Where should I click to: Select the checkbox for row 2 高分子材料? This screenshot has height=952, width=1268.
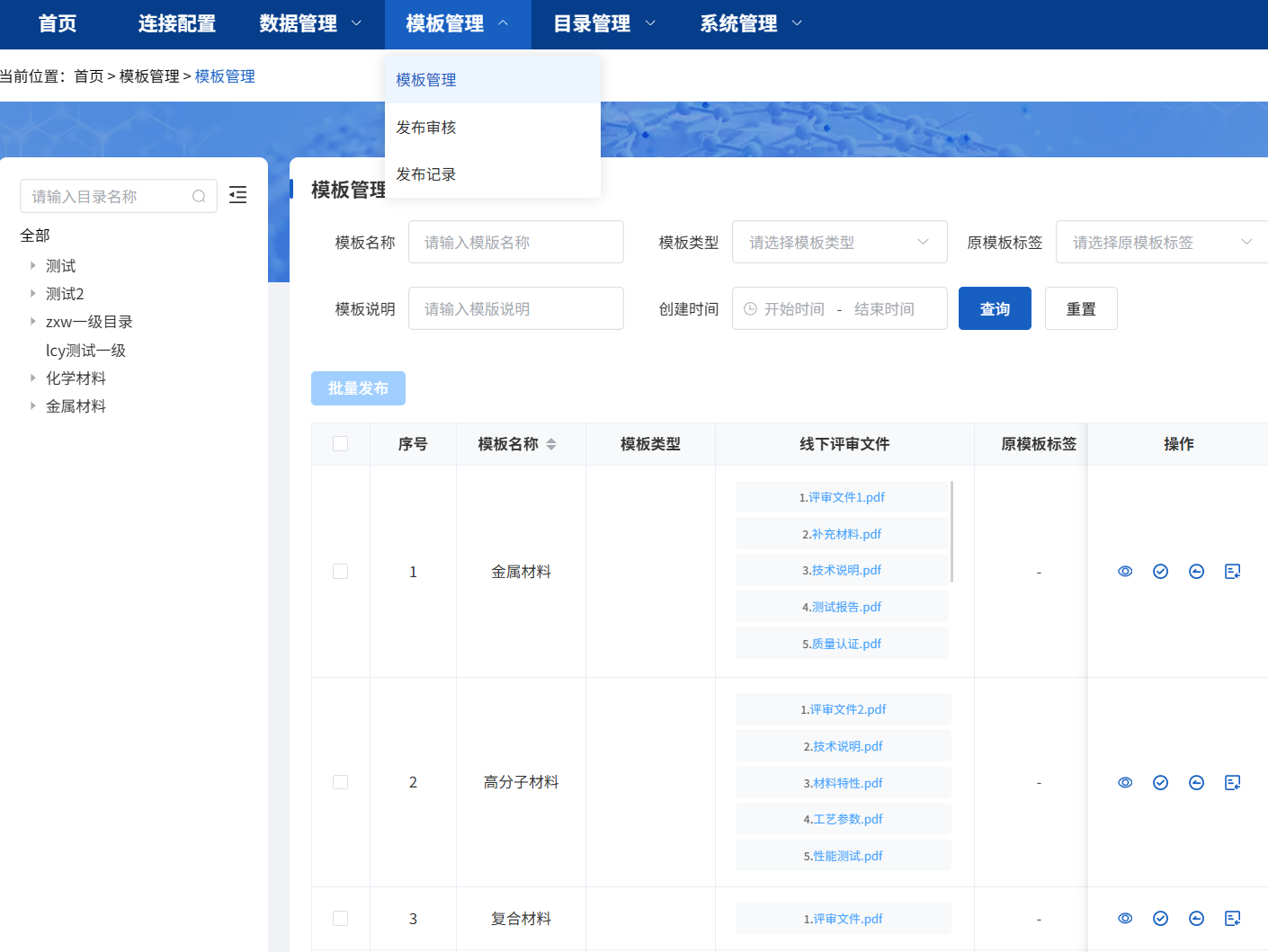point(341,782)
